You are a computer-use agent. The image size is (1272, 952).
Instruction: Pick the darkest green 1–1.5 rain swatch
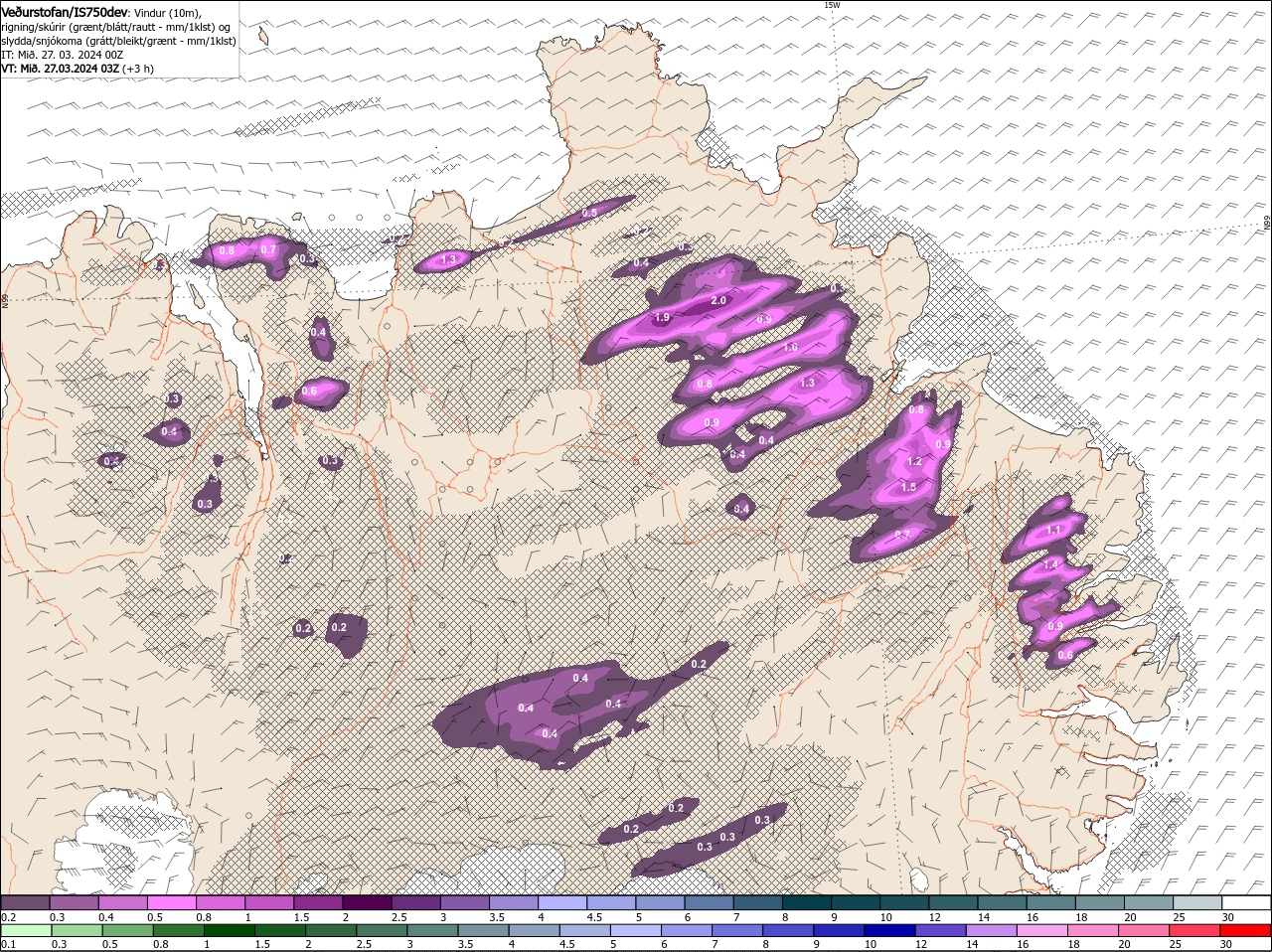[x=231, y=931]
